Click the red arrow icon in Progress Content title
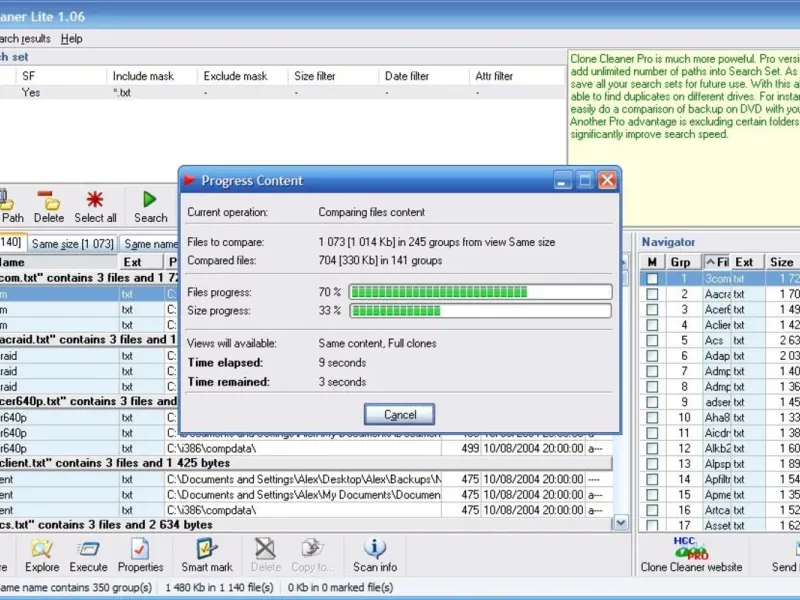800x600 pixels. [190, 180]
